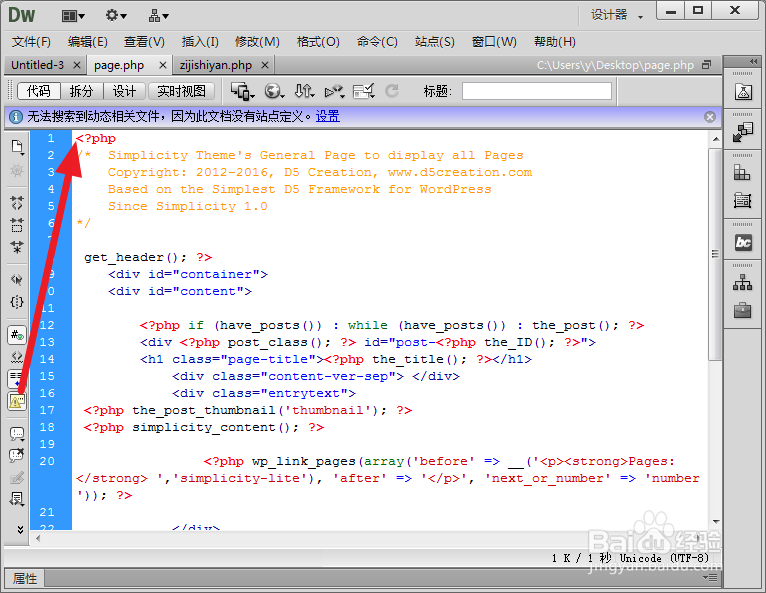This screenshot has height=593, width=766.
Task: Close the page.php tab
Action: point(163,65)
